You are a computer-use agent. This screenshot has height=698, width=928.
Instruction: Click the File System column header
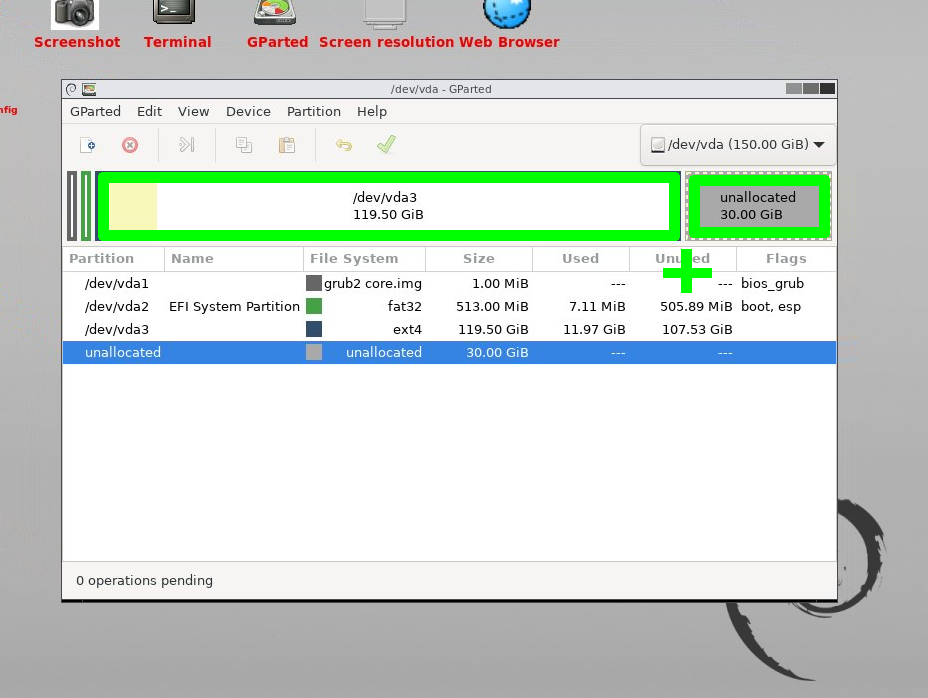click(354, 259)
